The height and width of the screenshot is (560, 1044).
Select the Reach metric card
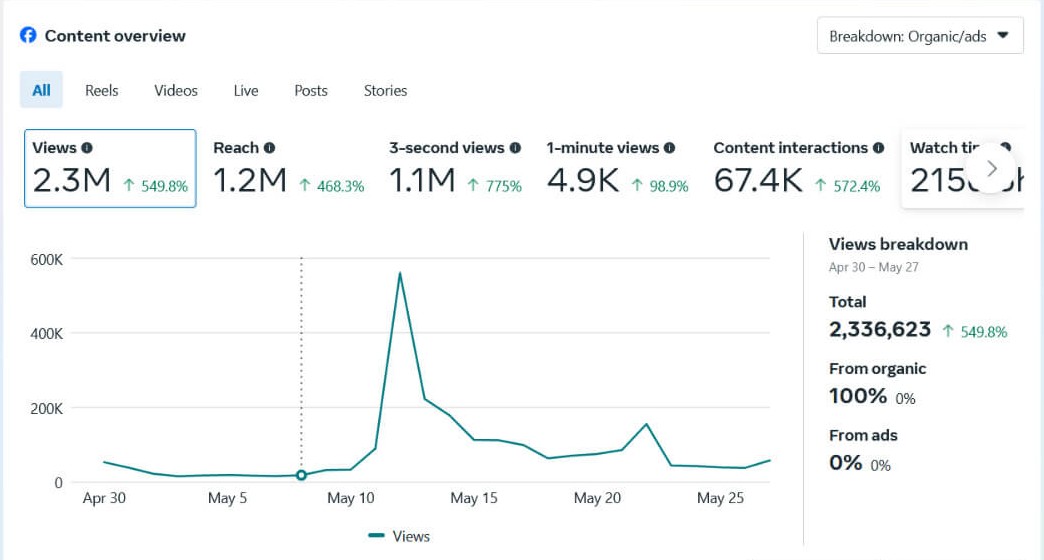coord(288,168)
